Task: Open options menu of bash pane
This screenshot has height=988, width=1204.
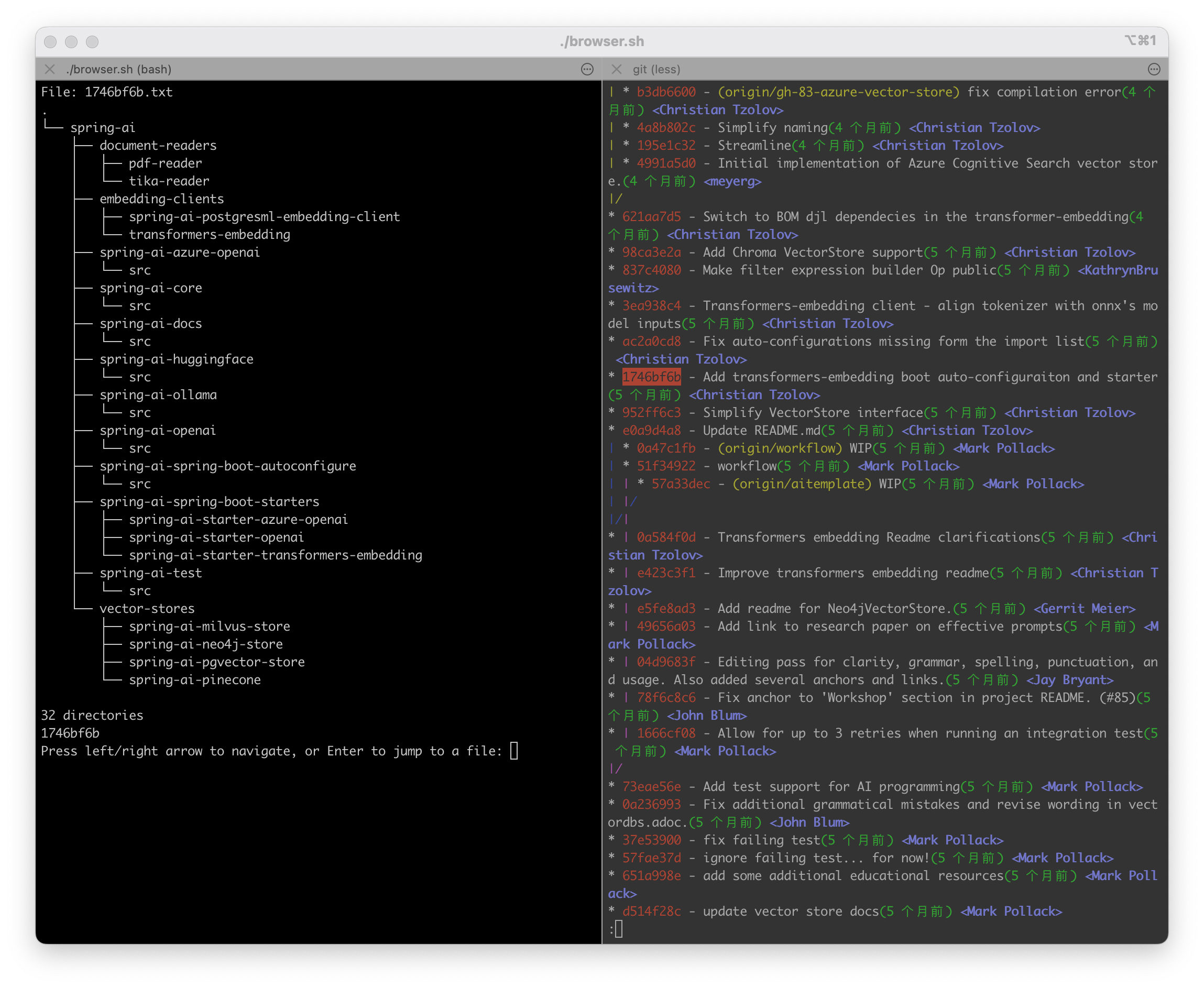Action: pos(587,69)
